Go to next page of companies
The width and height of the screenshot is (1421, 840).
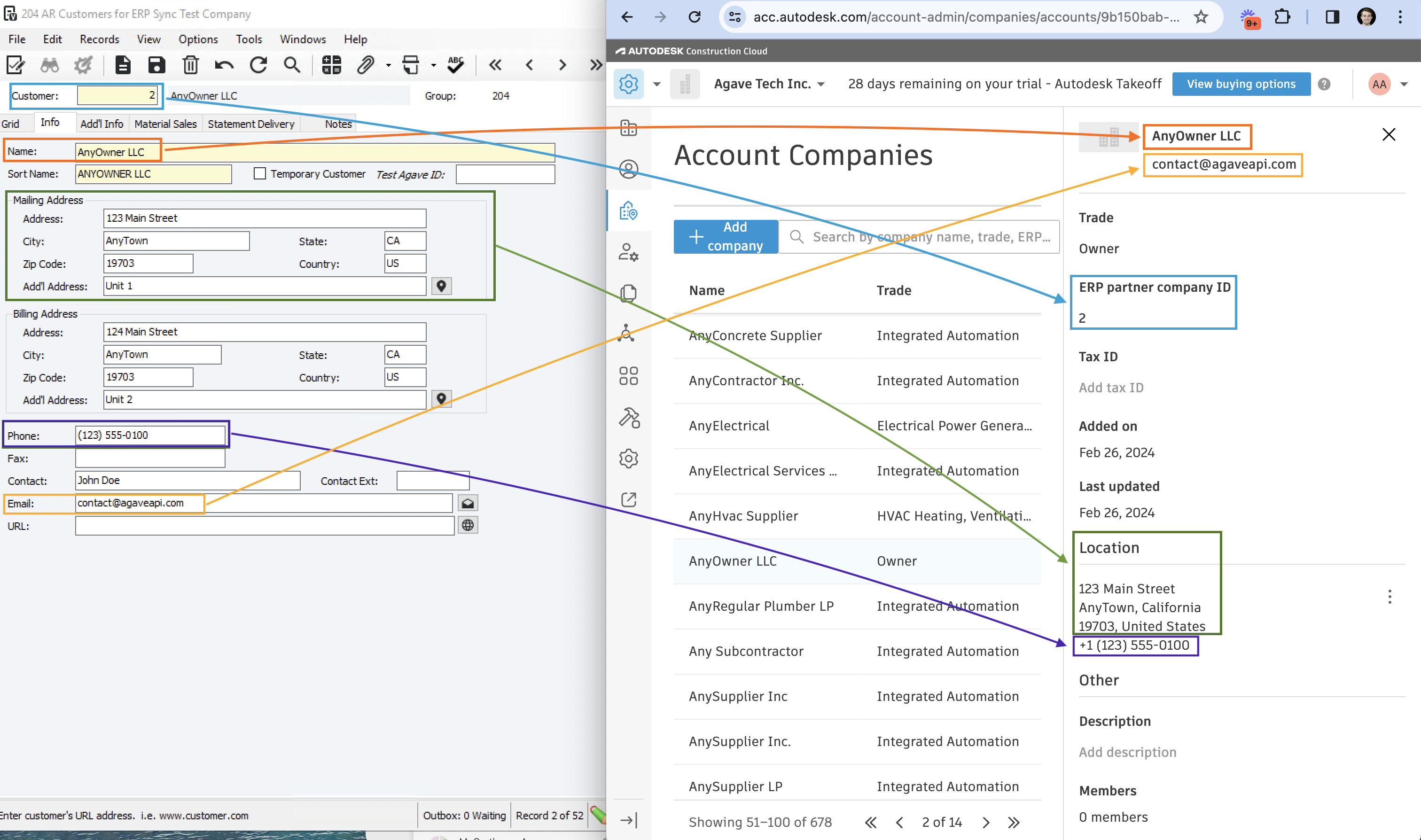(x=986, y=822)
